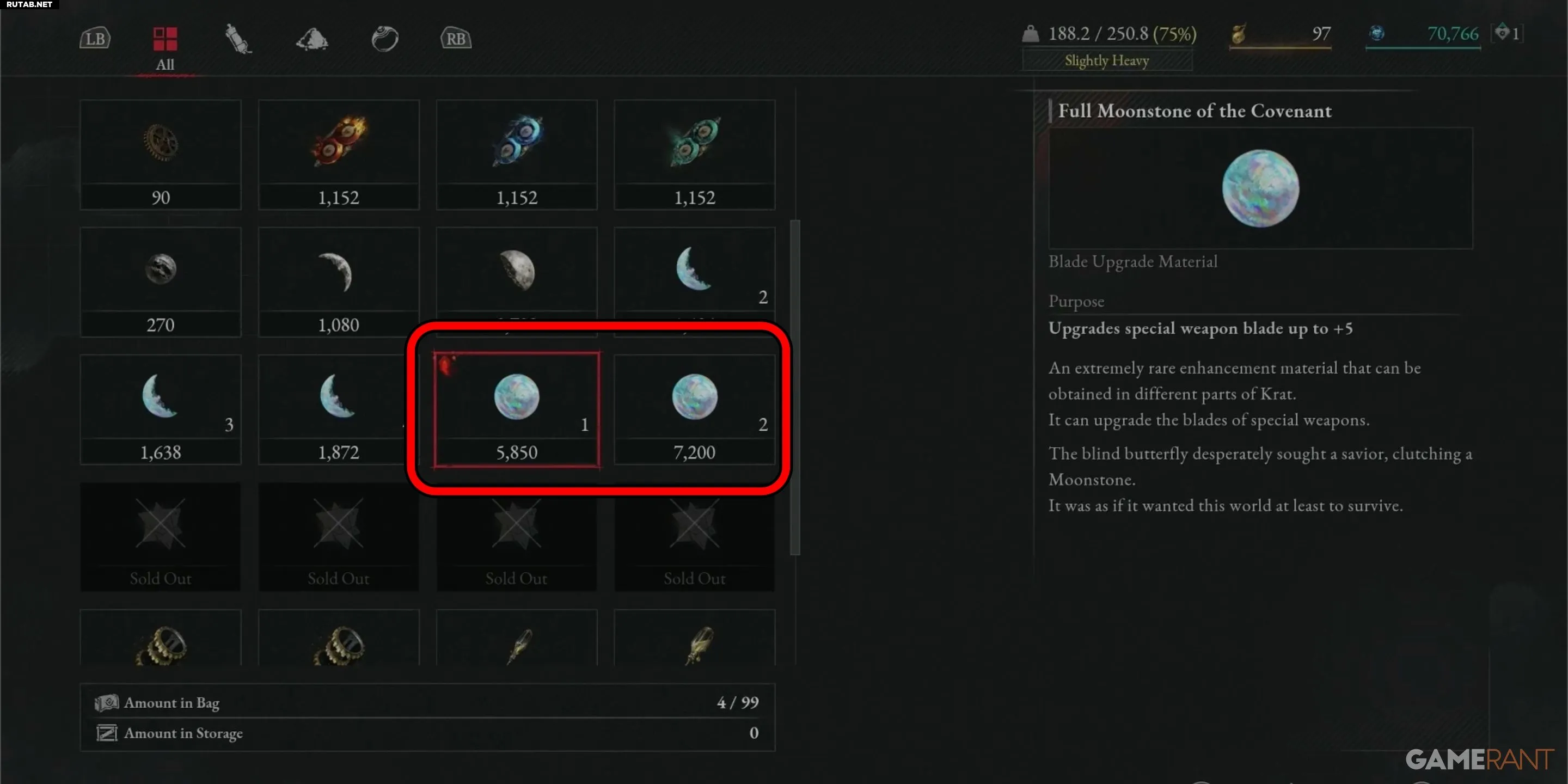Select Full Moonstone priced 5,850
The image size is (1568, 784).
[517, 409]
